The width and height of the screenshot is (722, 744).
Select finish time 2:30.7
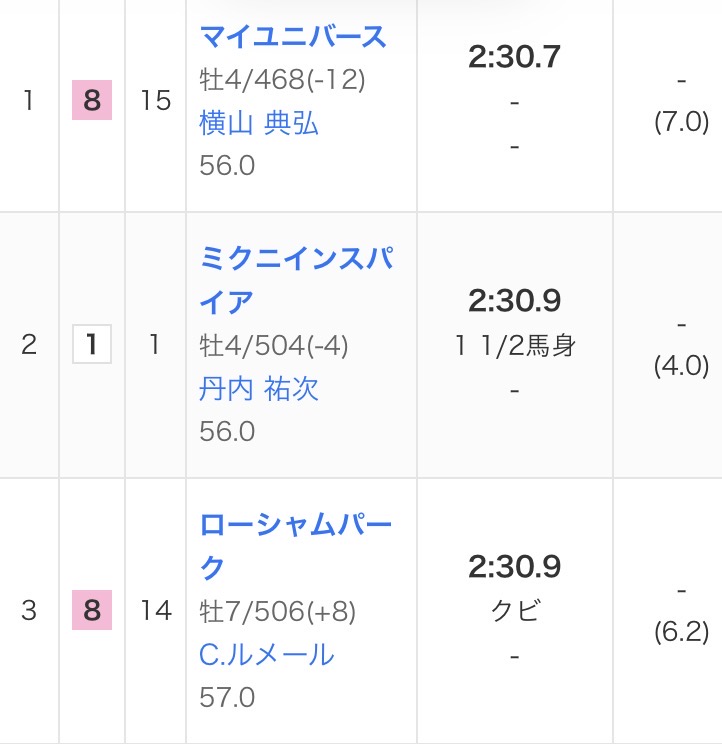point(514,57)
